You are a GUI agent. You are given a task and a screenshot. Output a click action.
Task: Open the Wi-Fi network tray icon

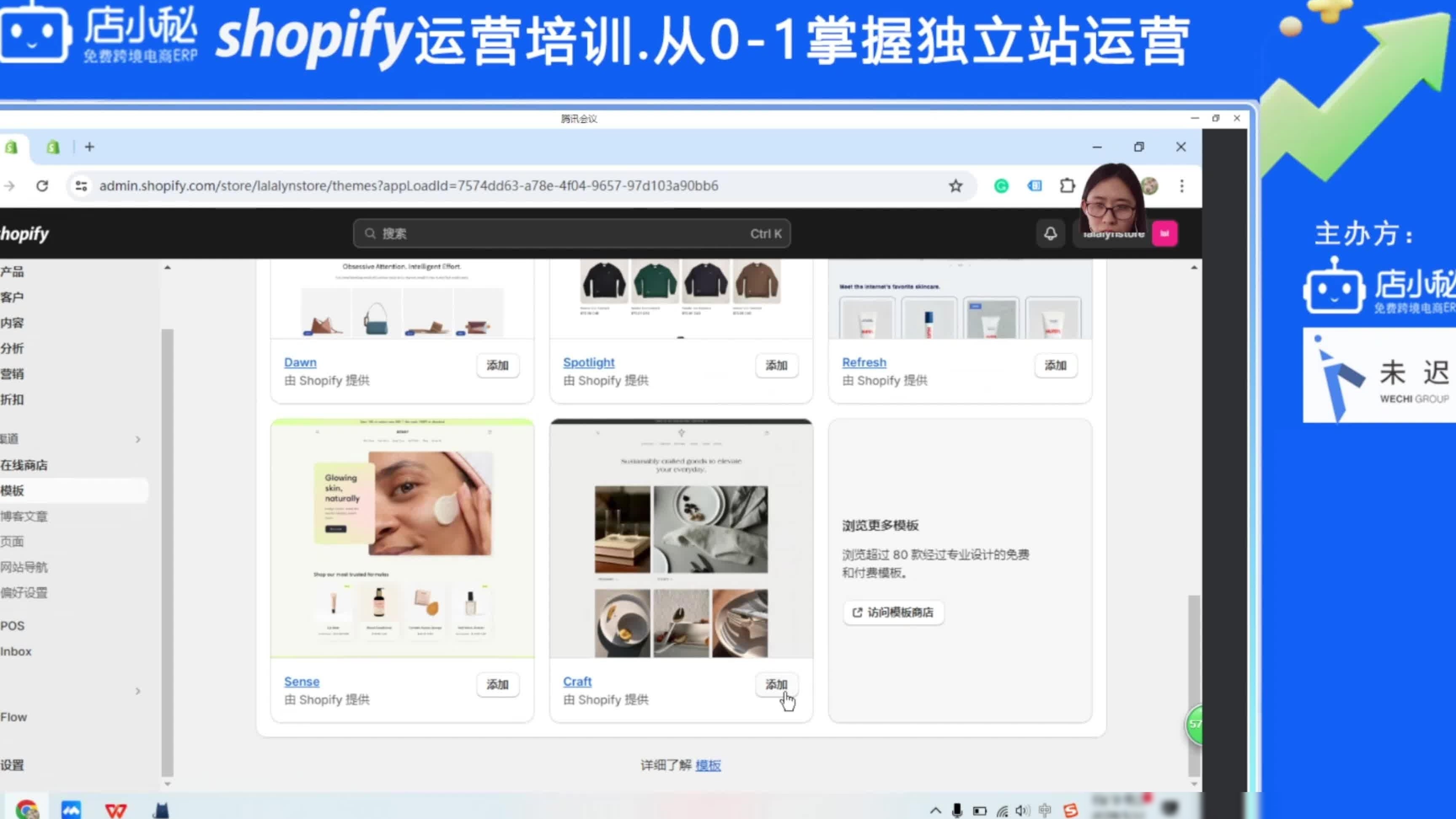(x=1002, y=811)
